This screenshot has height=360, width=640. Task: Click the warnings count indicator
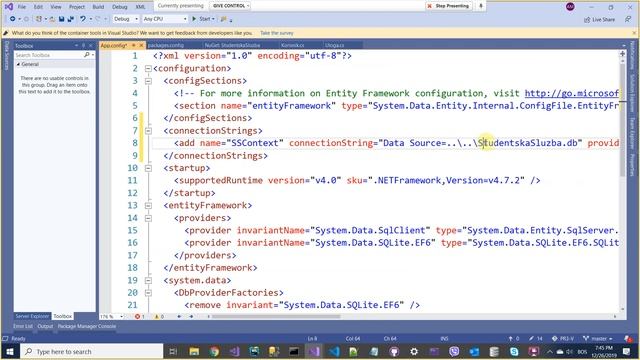pyautogui.click(x=159, y=317)
